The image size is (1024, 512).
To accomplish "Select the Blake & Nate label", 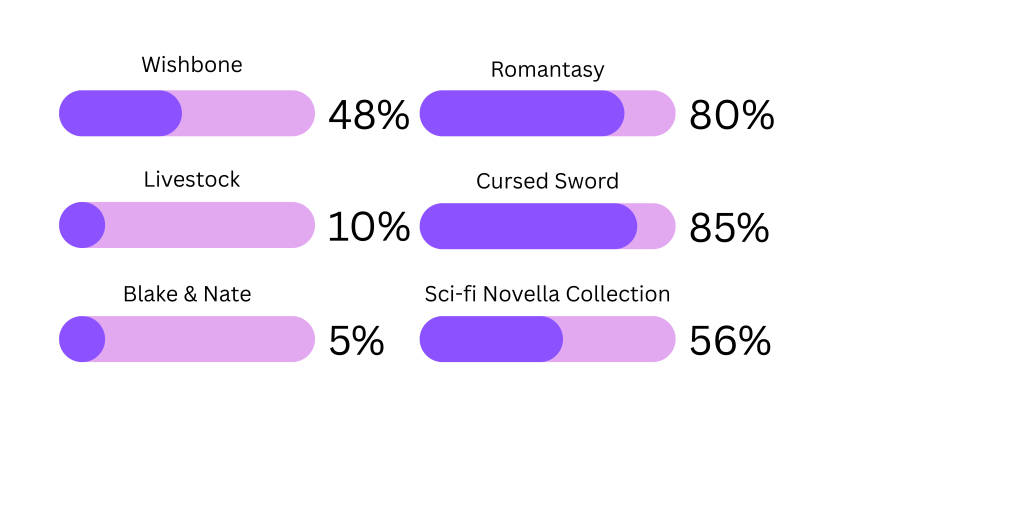I will (x=187, y=294).
